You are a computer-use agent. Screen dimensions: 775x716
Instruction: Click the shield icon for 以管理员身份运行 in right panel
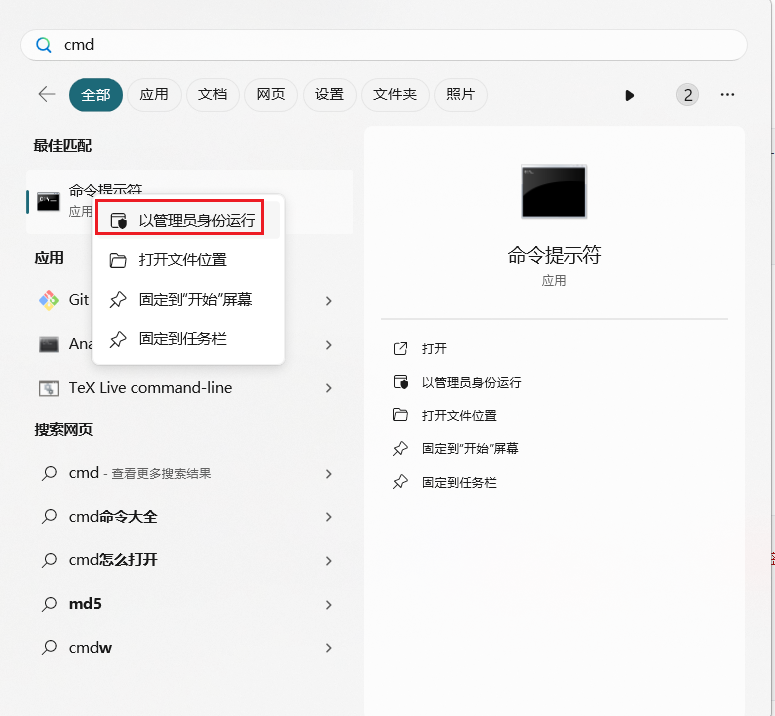(401, 382)
